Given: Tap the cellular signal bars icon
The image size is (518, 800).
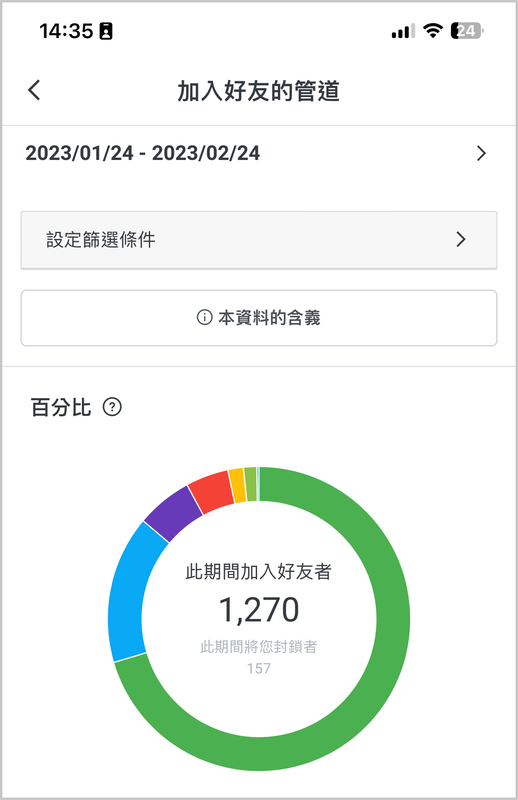Looking at the screenshot, I should coord(403,32).
